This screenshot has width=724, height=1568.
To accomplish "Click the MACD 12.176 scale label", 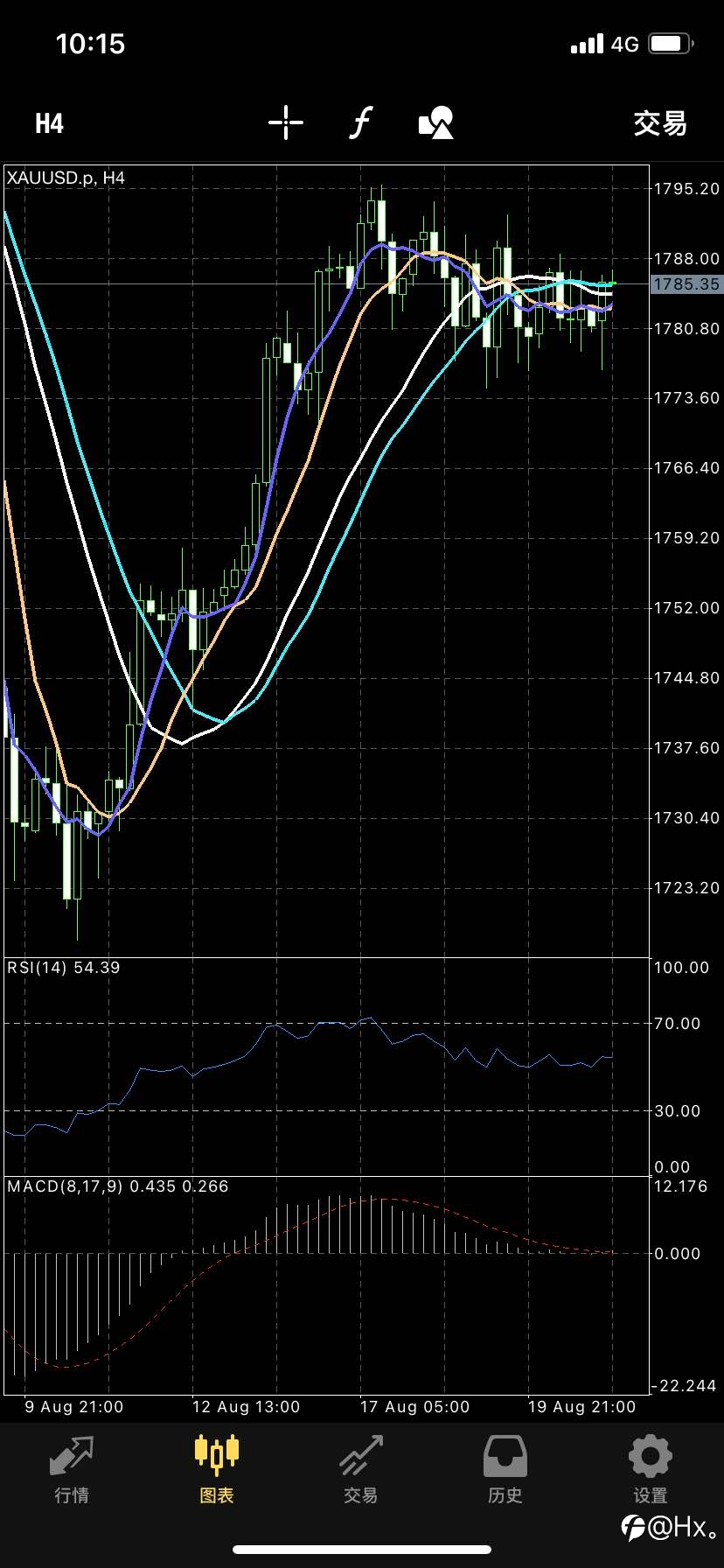I will (682, 1186).
